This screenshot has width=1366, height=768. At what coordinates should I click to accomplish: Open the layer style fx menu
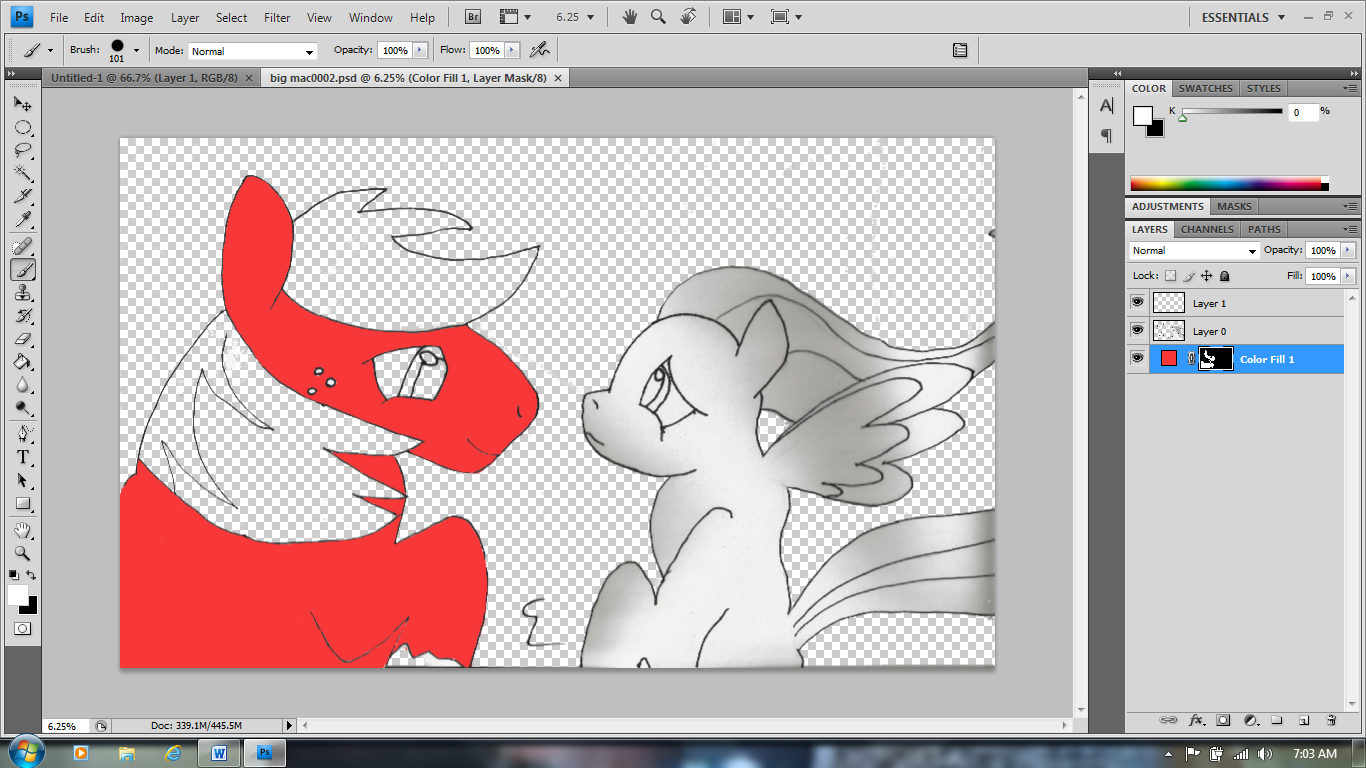point(1196,720)
